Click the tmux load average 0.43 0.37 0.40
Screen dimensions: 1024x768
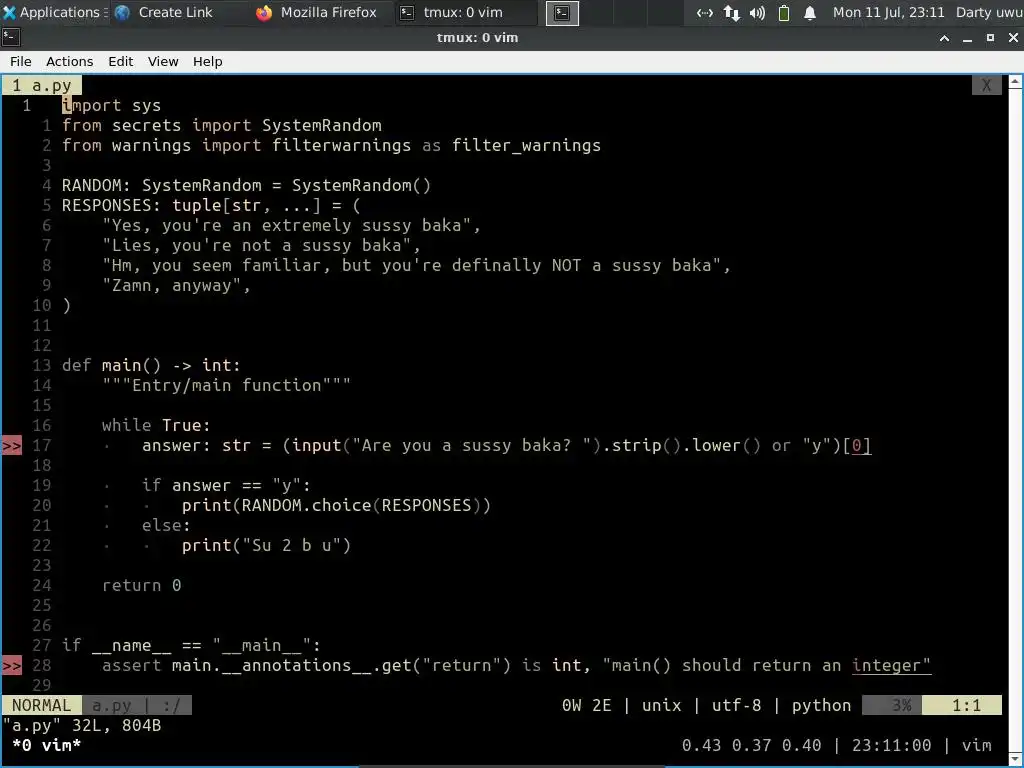[x=751, y=745]
